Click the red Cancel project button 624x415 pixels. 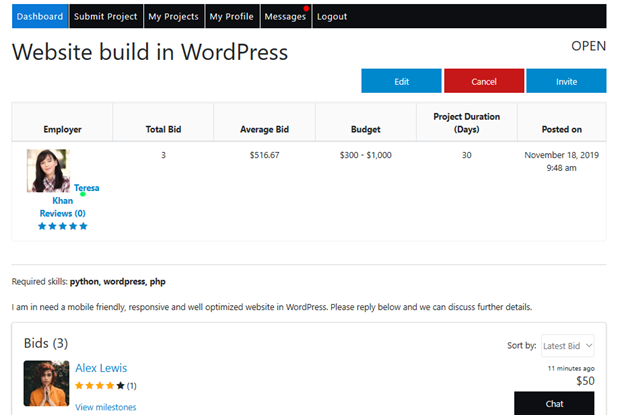pos(484,81)
